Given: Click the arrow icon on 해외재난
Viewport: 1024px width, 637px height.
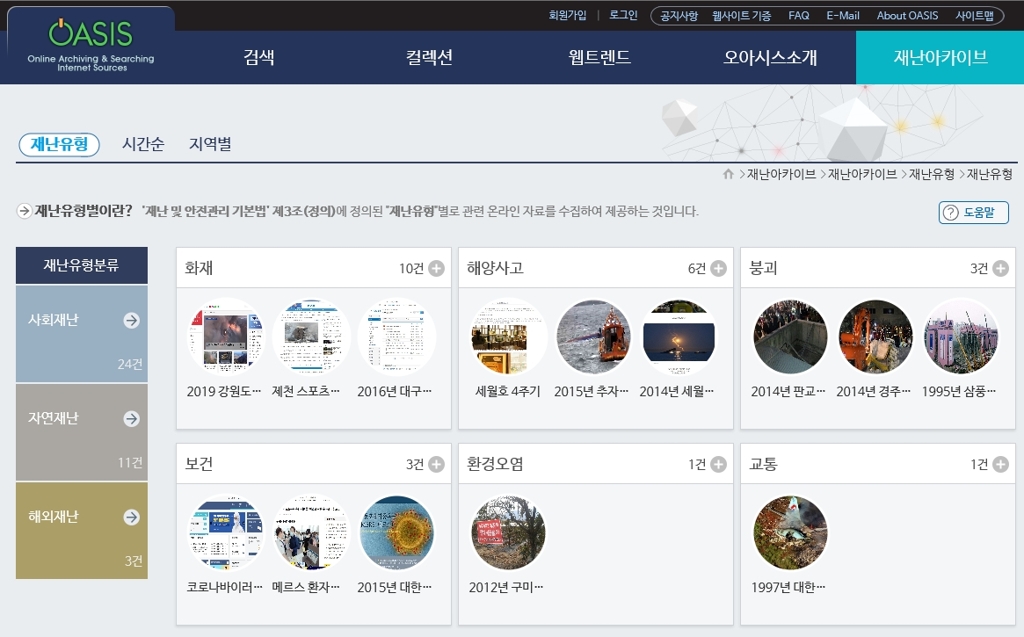Looking at the screenshot, I should (131, 517).
